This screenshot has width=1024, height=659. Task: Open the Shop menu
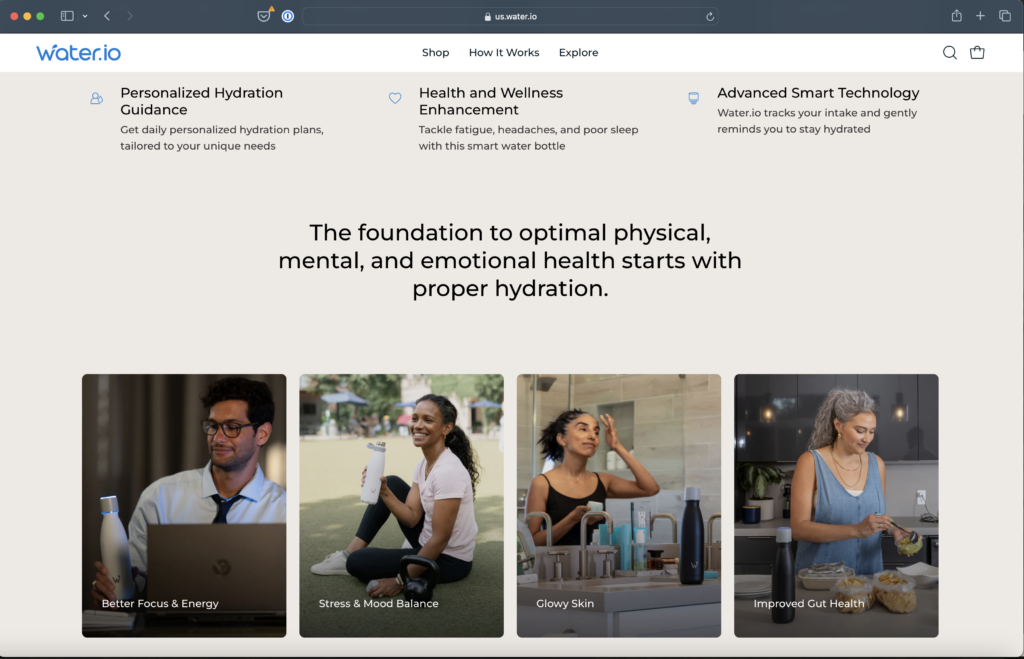(436, 53)
